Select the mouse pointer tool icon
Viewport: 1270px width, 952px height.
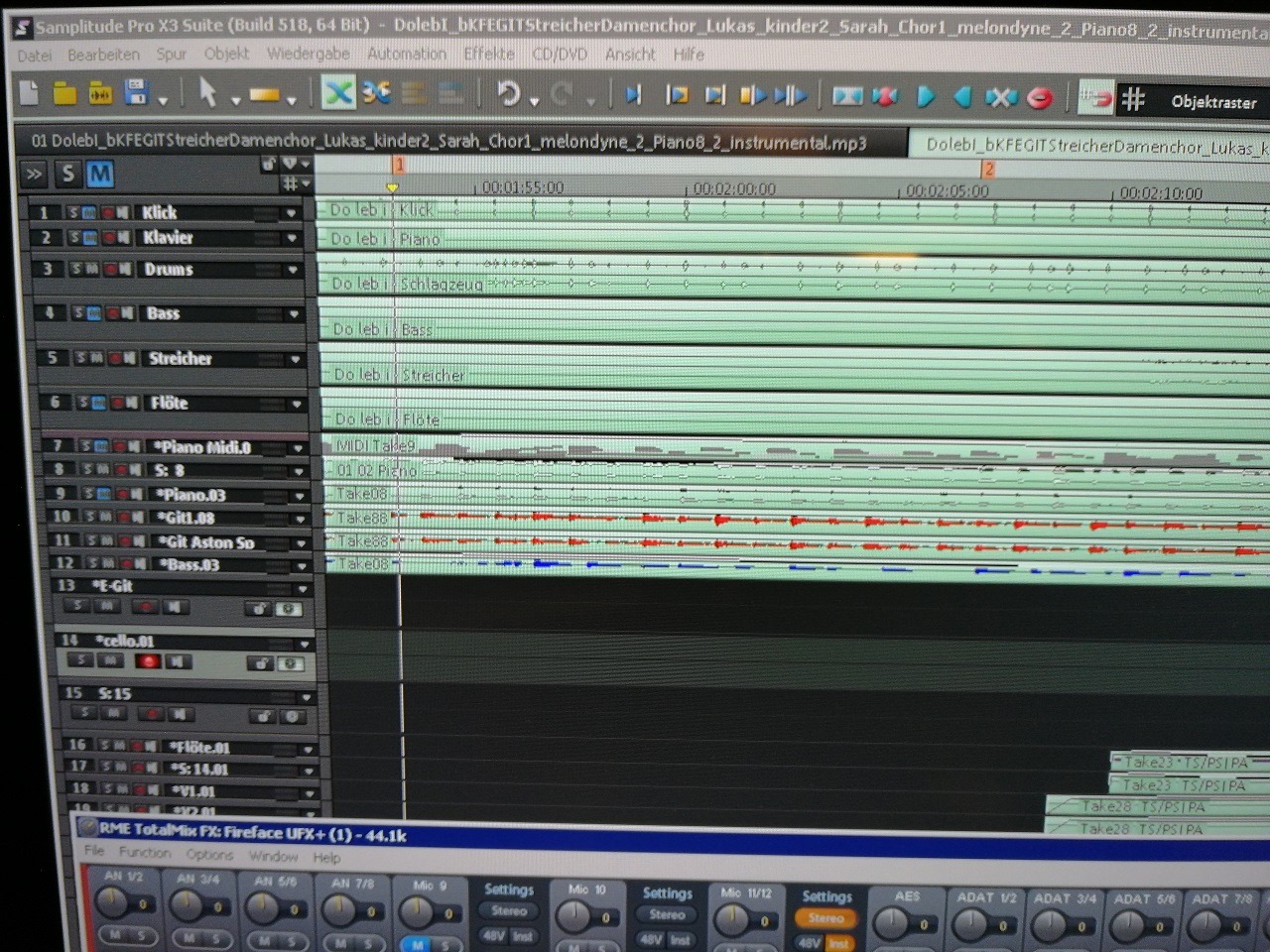[207, 92]
